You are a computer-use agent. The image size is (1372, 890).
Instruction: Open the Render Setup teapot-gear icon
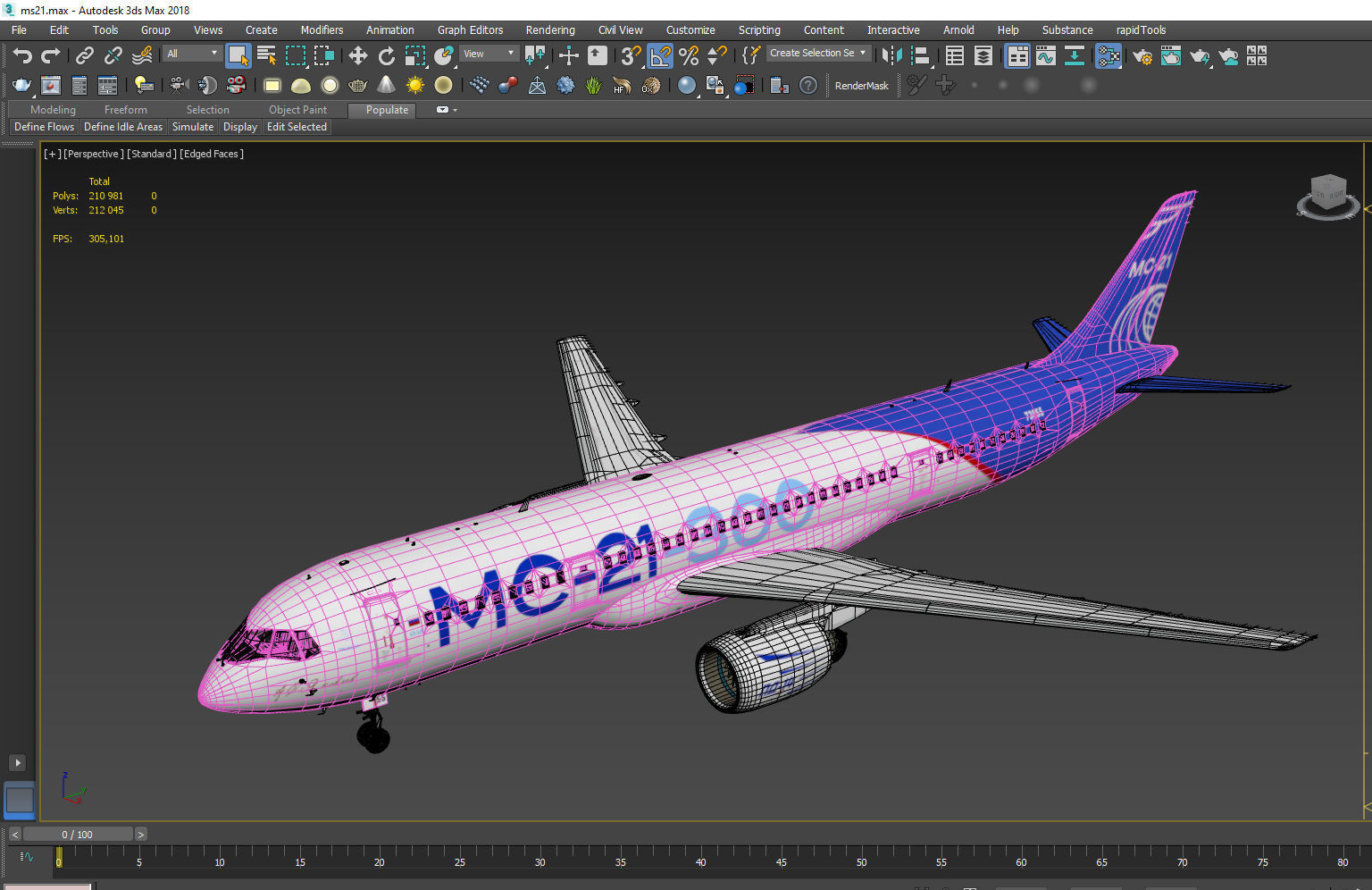click(x=1142, y=55)
